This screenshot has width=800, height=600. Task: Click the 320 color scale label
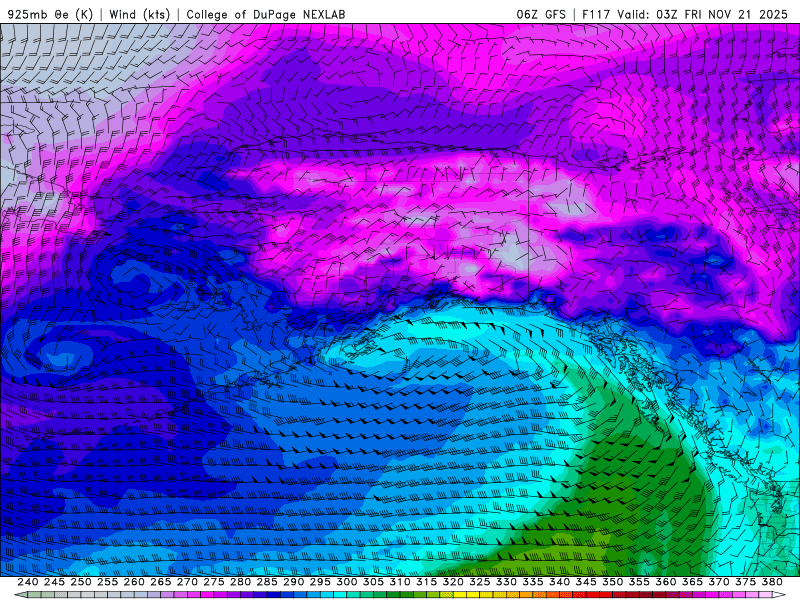click(453, 582)
